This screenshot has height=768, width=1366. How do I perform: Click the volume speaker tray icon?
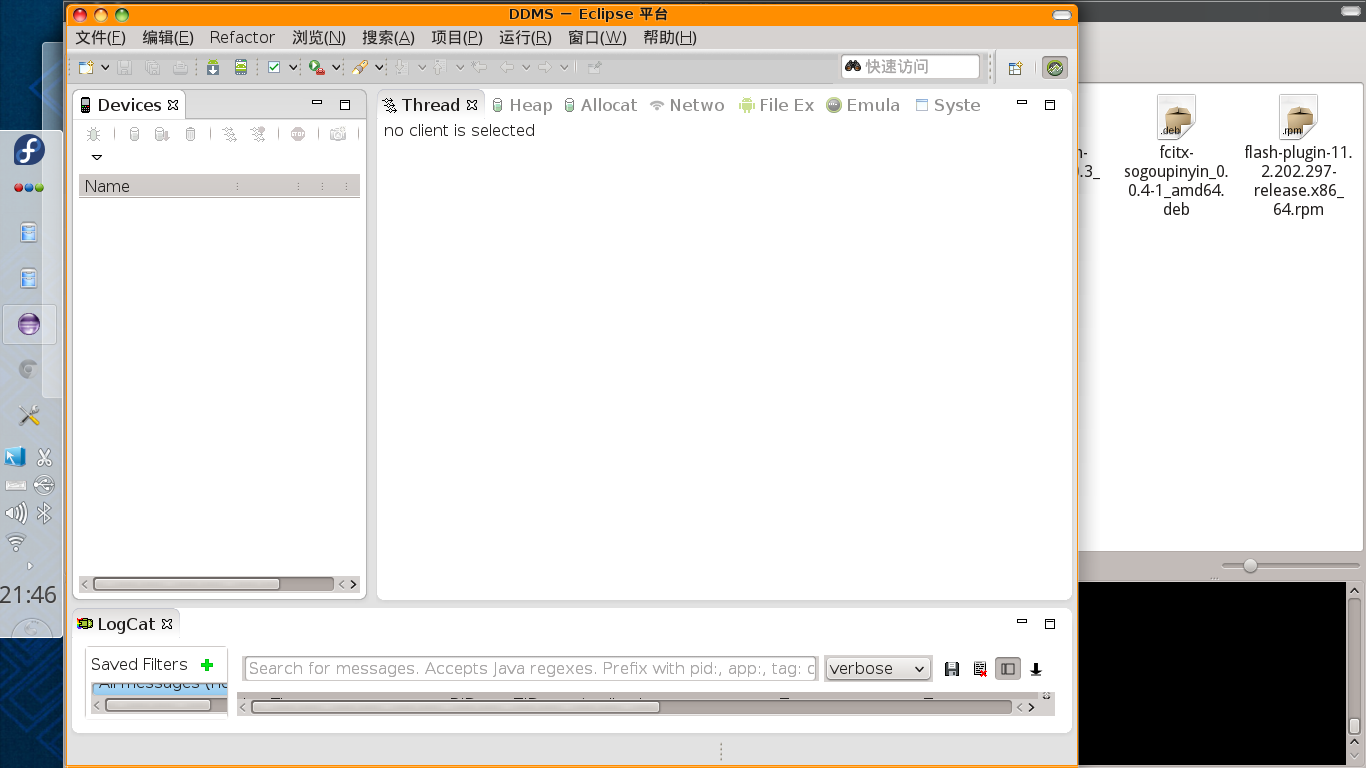(16, 514)
